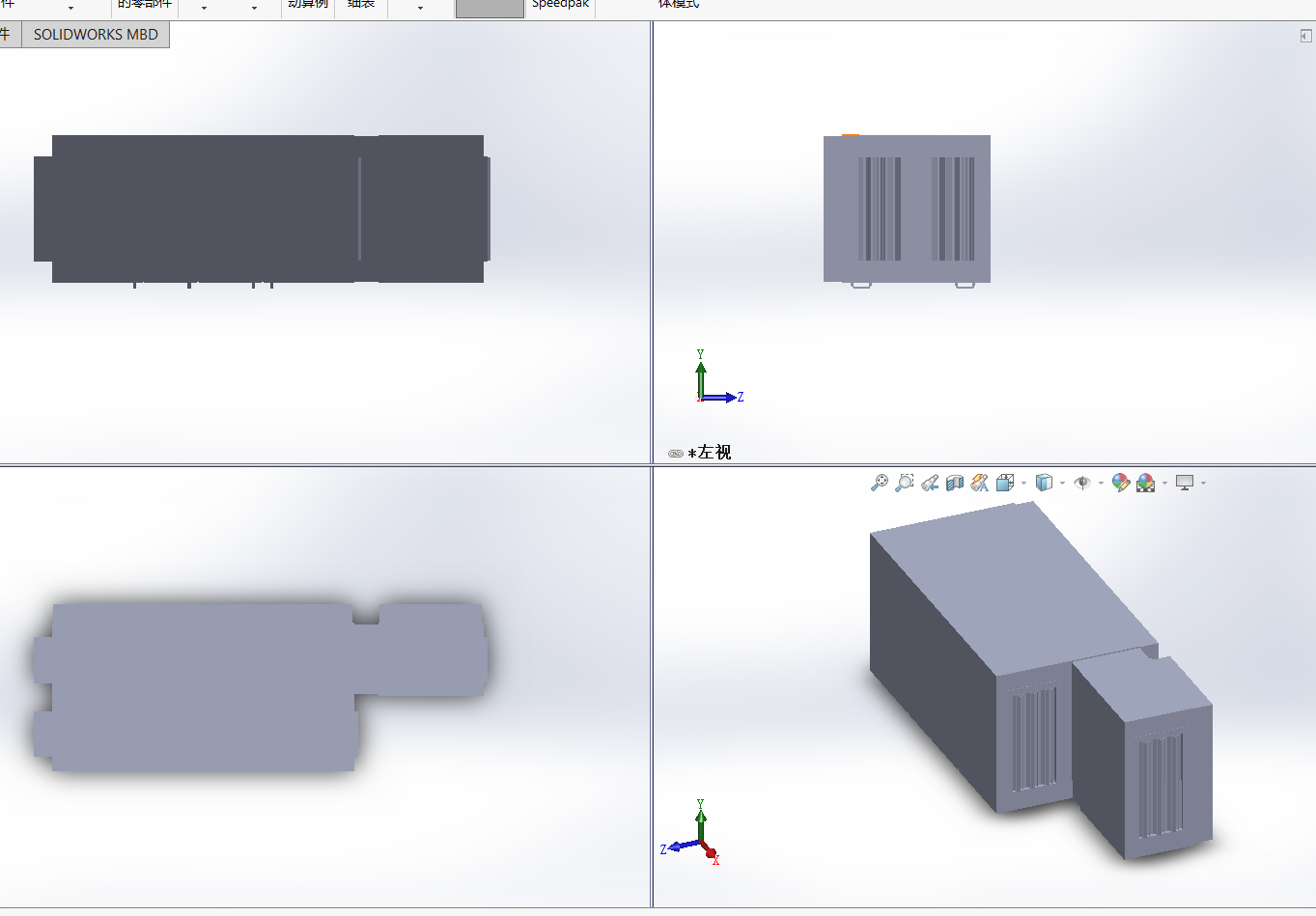Select the model in the left view pane
This screenshot has width=1316, height=916.
[907, 208]
